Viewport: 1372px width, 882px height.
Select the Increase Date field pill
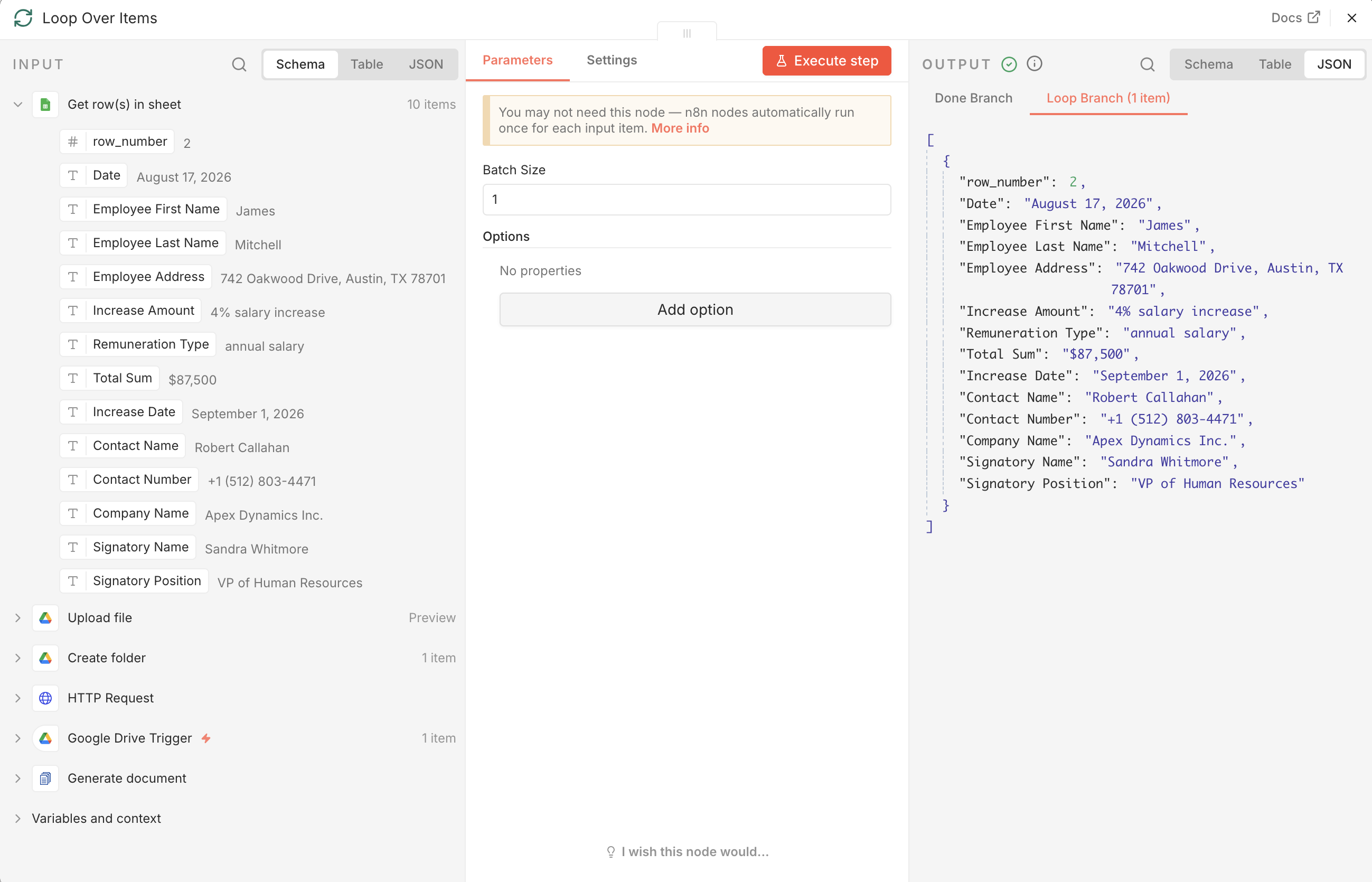point(121,412)
